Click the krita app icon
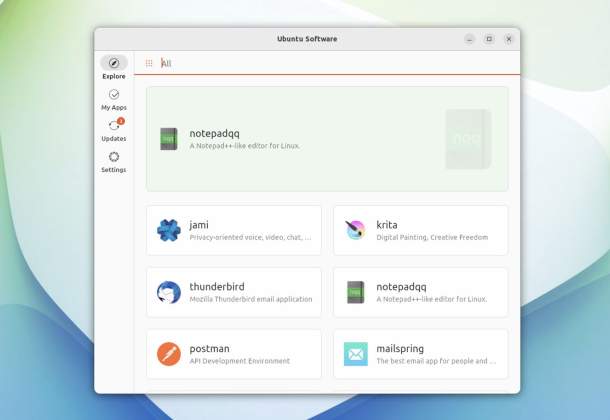 355,231
